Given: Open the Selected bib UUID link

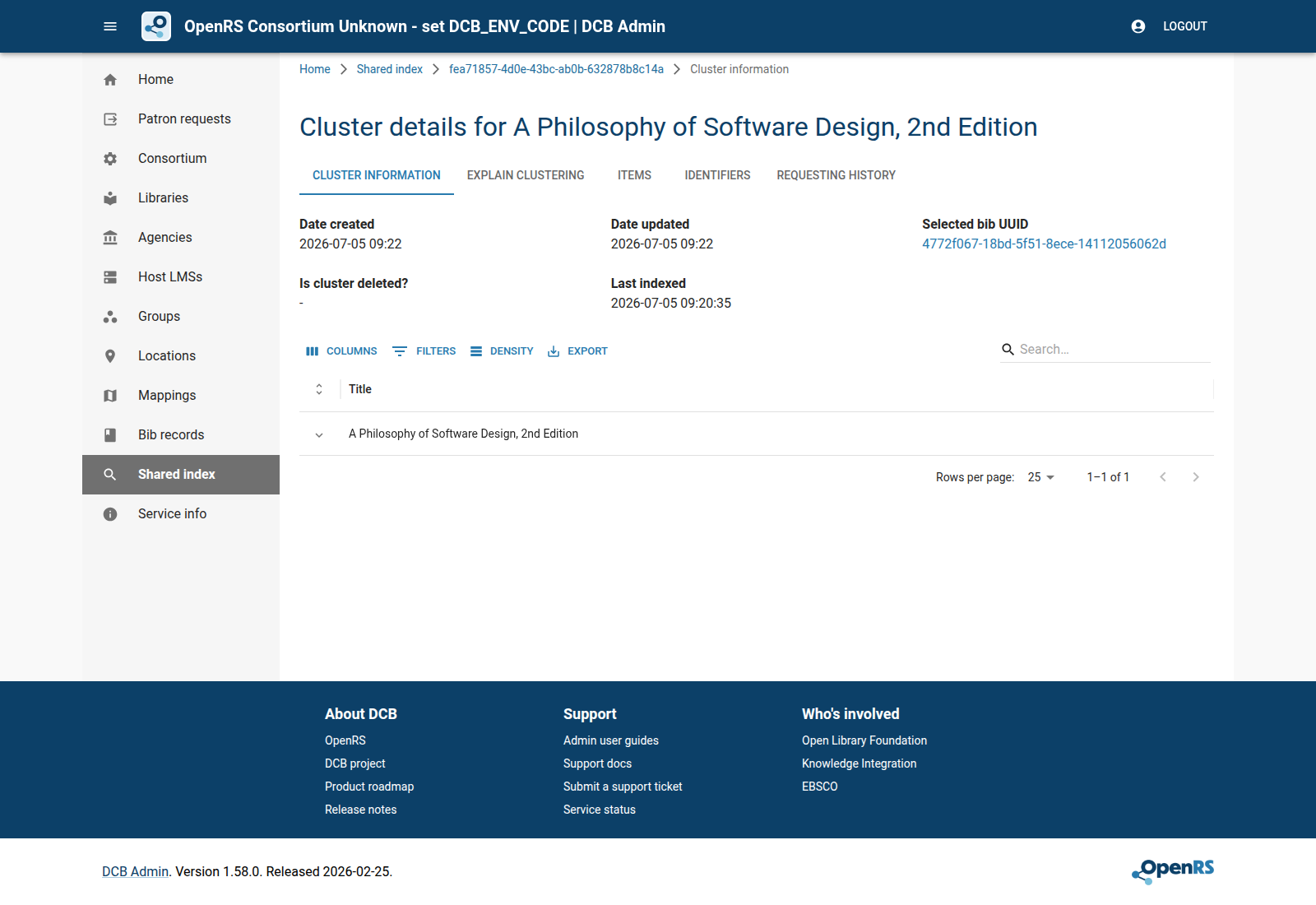Looking at the screenshot, I should click(x=1044, y=244).
